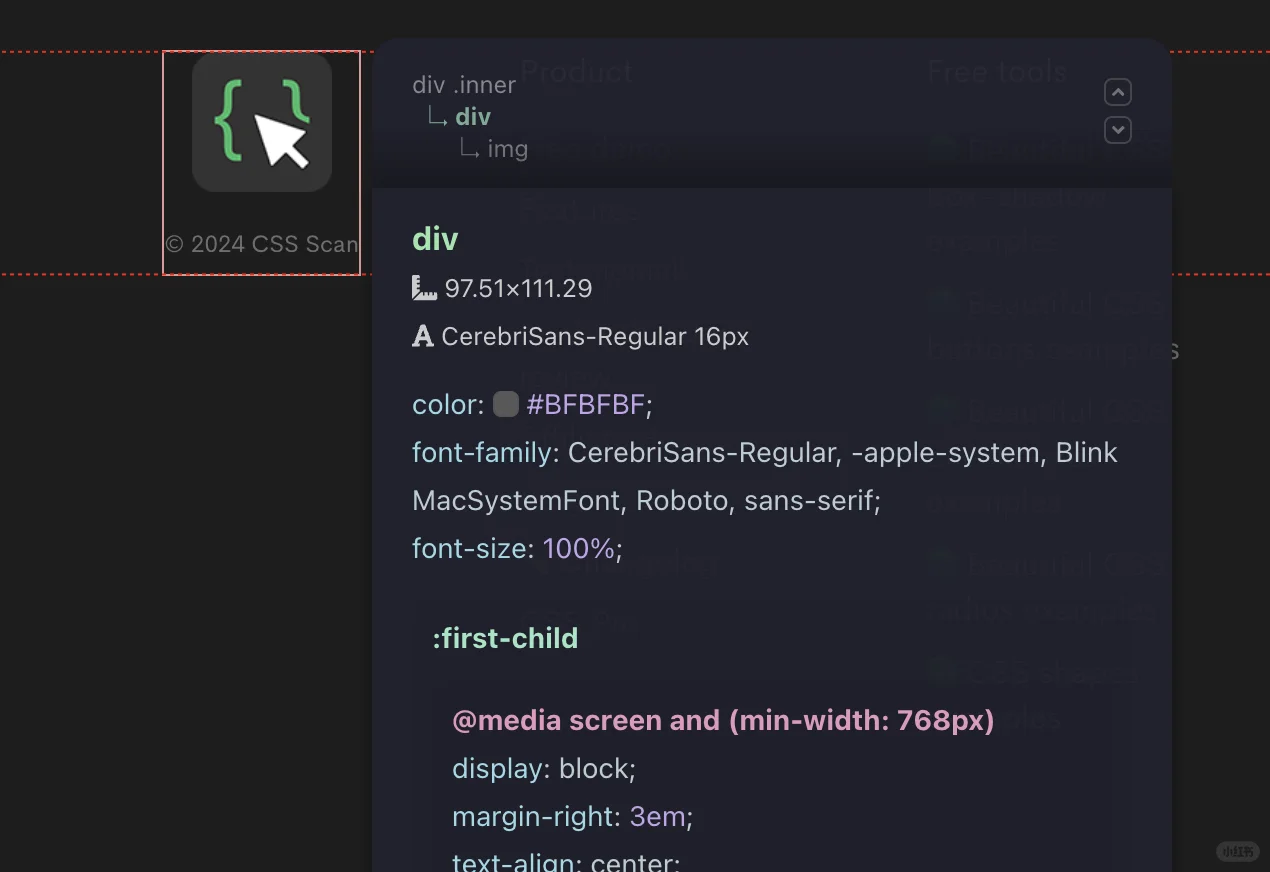The image size is (1270, 872).
Task: Select 'img' child in element tree
Action: [x=507, y=149]
